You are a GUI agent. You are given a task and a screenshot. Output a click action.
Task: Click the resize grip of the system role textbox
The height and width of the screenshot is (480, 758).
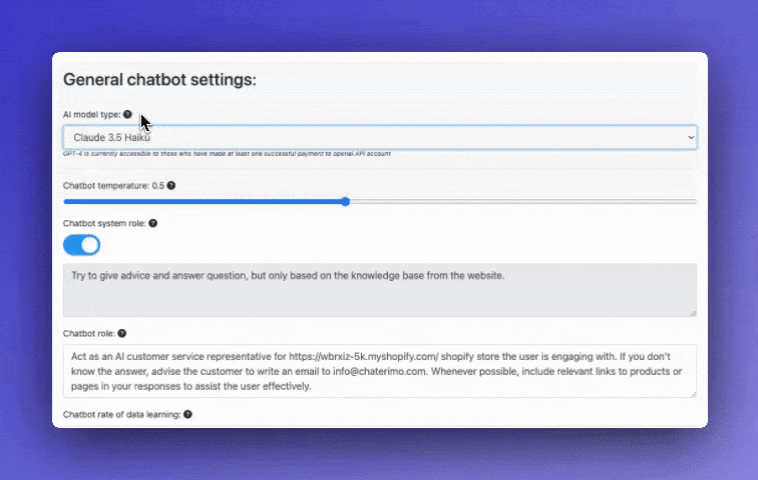[x=691, y=312]
